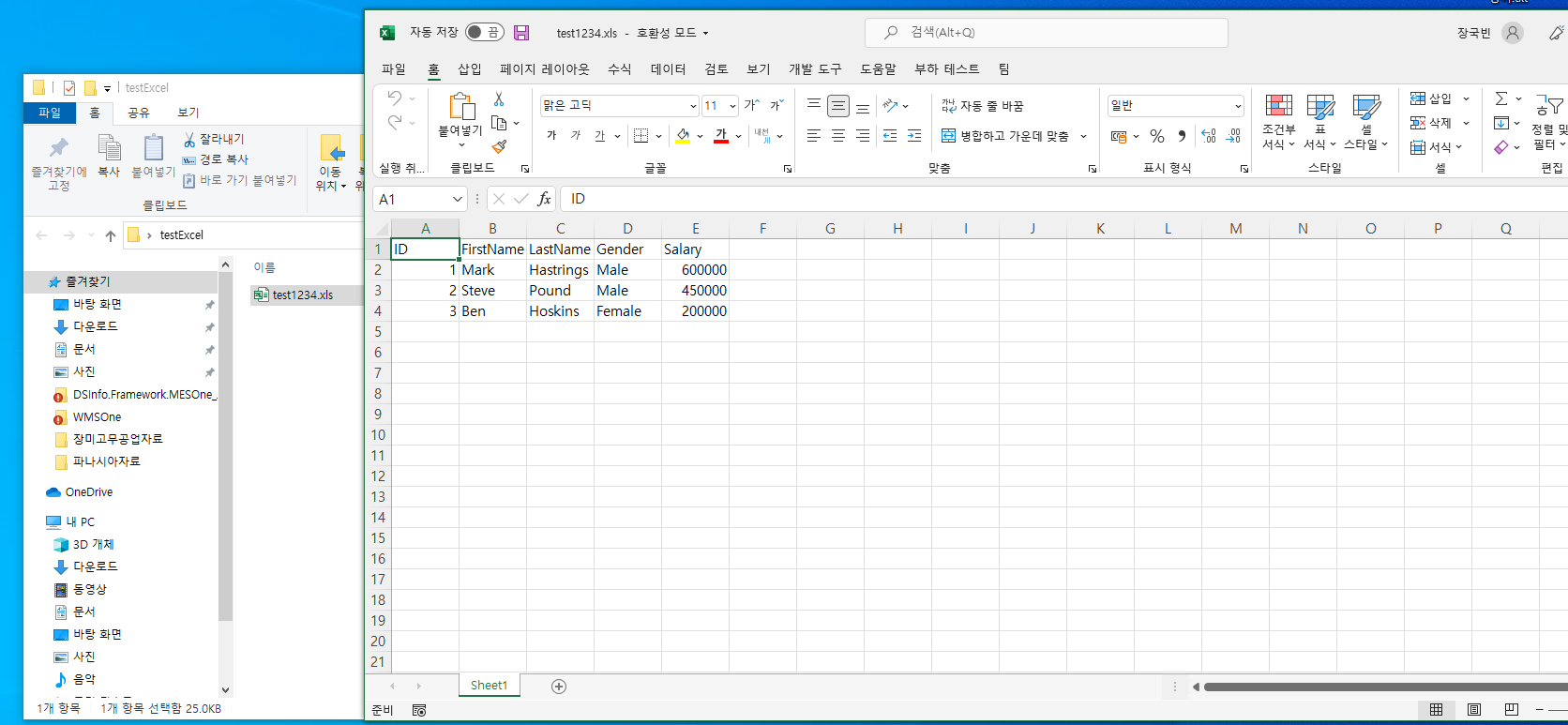Image resolution: width=1568 pixels, height=725 pixels.
Task: Open the Name Box dropdown for A1
Action: 458,199
